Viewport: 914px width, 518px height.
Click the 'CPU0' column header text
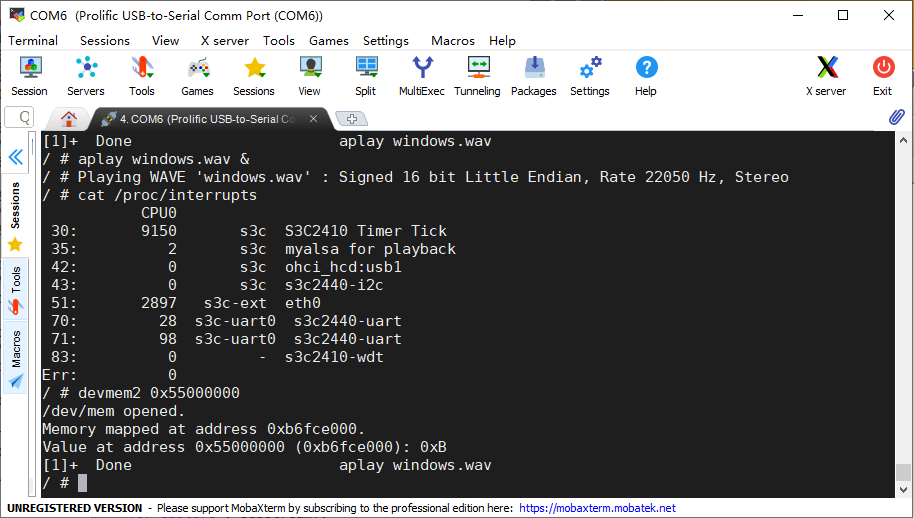pos(159,213)
